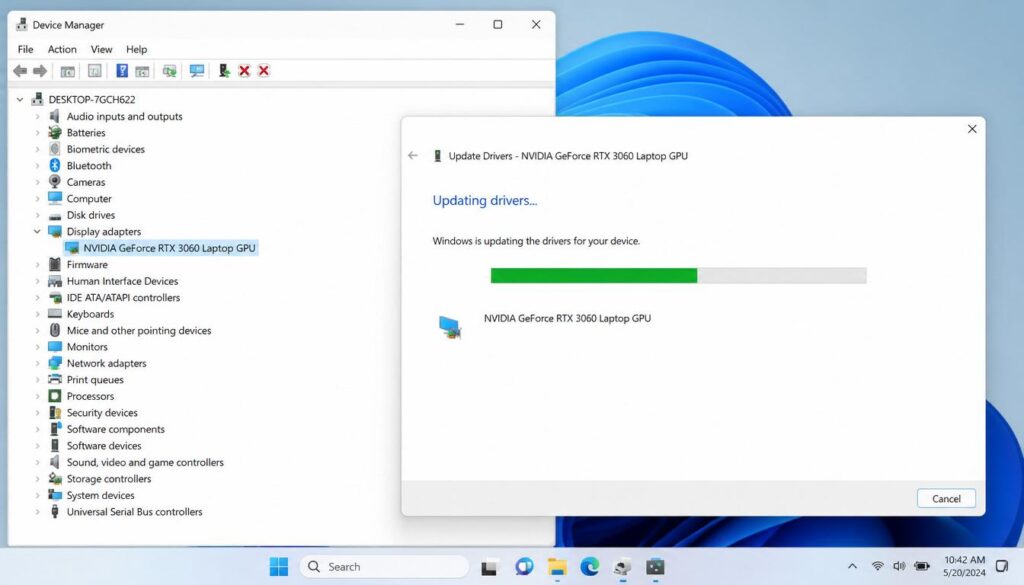Open File Explorer from taskbar
The width and height of the screenshot is (1024, 585).
(x=557, y=567)
